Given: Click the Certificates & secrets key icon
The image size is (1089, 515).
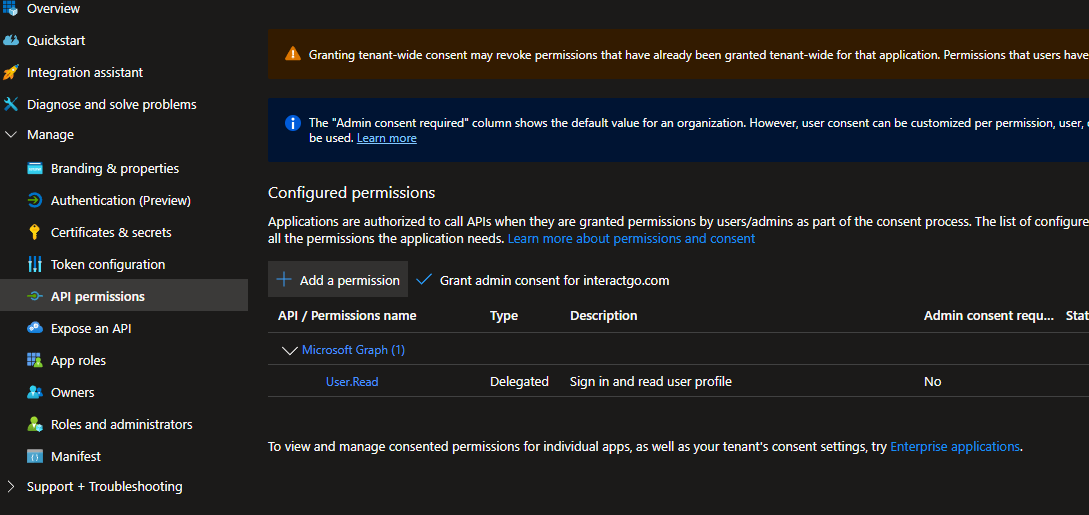Looking at the screenshot, I should pyautogui.click(x=35, y=233).
